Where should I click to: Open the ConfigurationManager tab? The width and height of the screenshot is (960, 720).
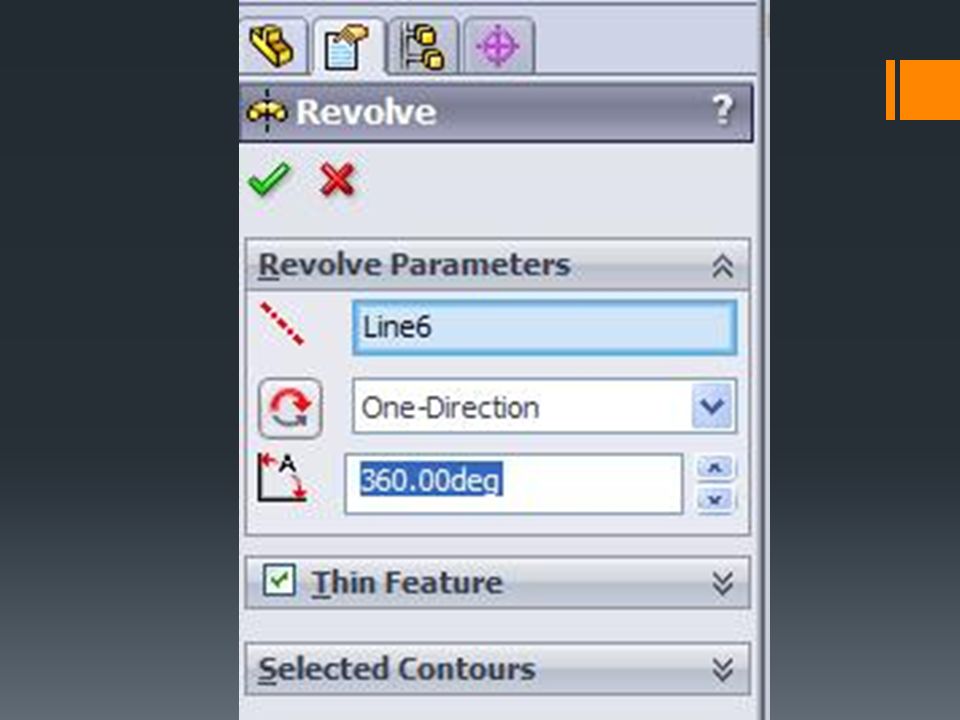[422, 47]
